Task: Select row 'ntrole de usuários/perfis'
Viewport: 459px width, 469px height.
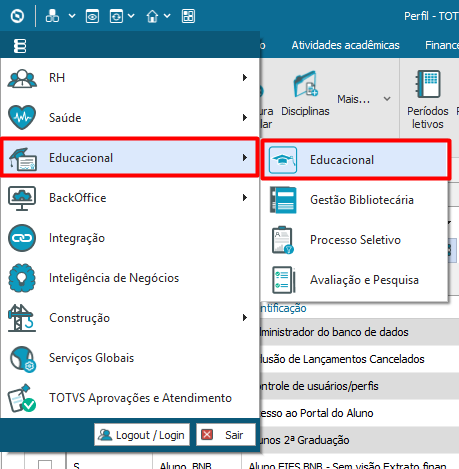Action: click(359, 386)
